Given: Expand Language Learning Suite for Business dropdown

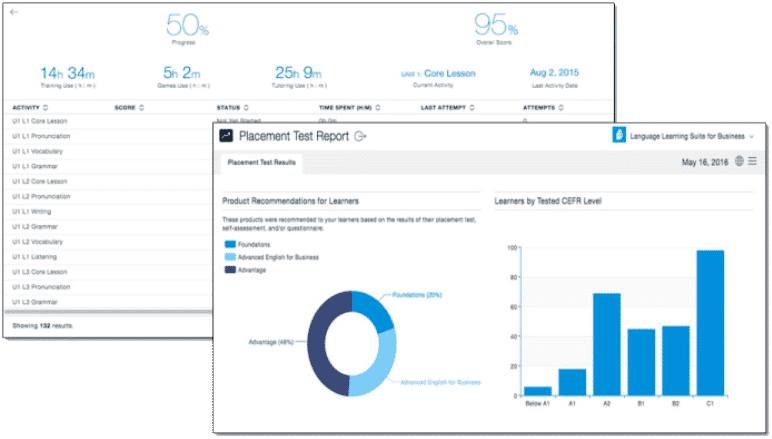Looking at the screenshot, I should pyautogui.click(x=750, y=136).
